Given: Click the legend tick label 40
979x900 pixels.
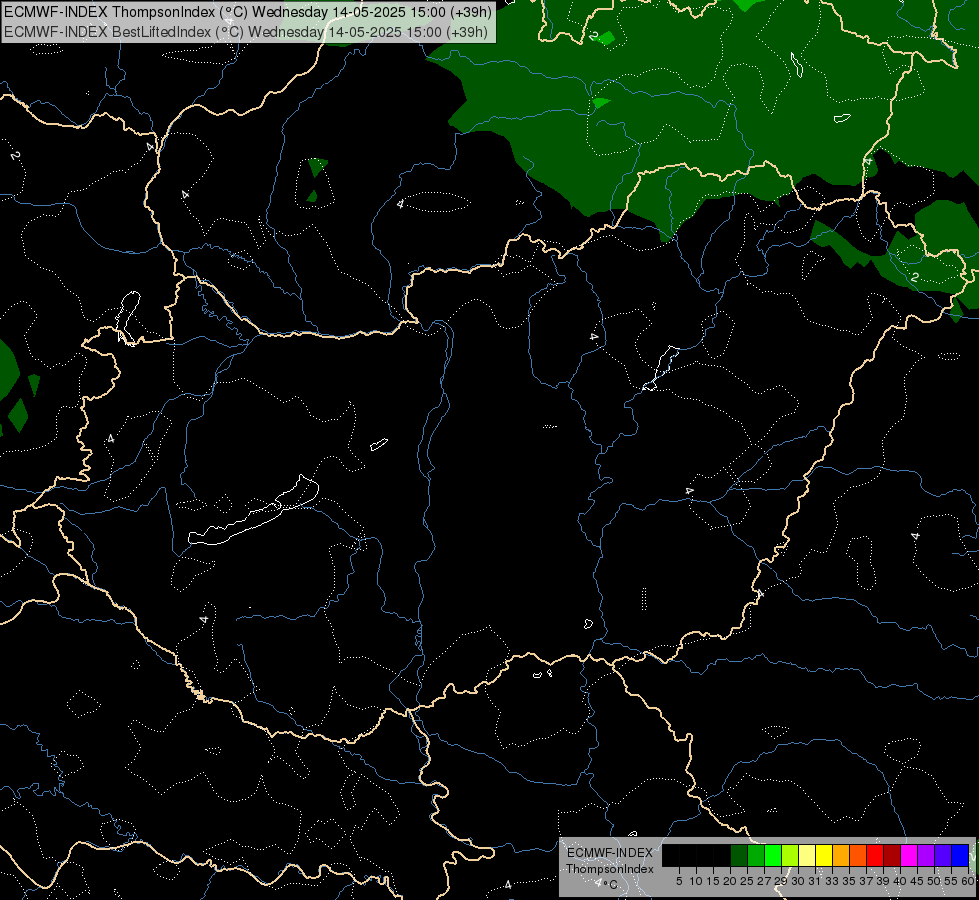Looking at the screenshot, I should click(900, 881).
